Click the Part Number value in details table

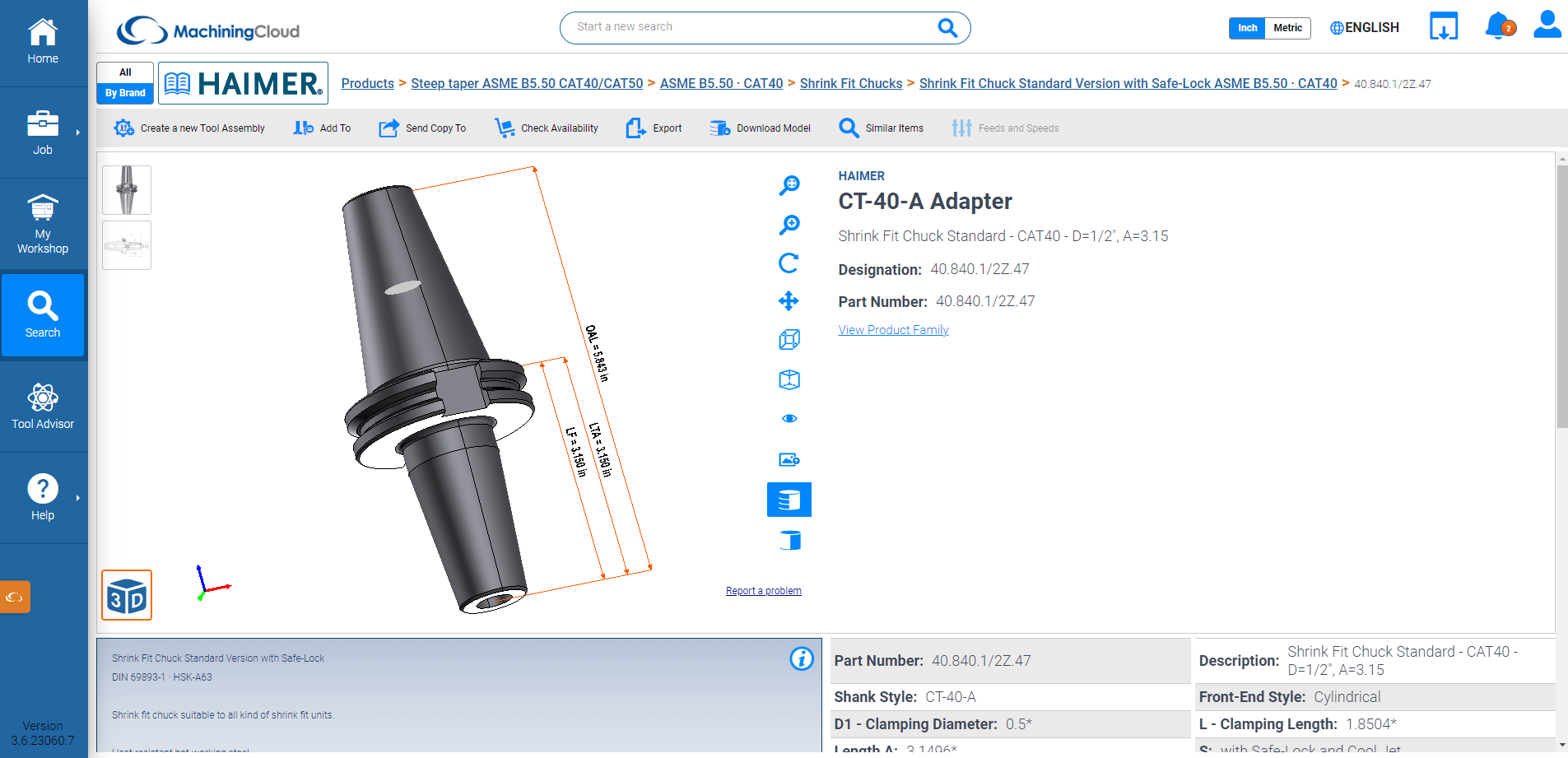[981, 661]
